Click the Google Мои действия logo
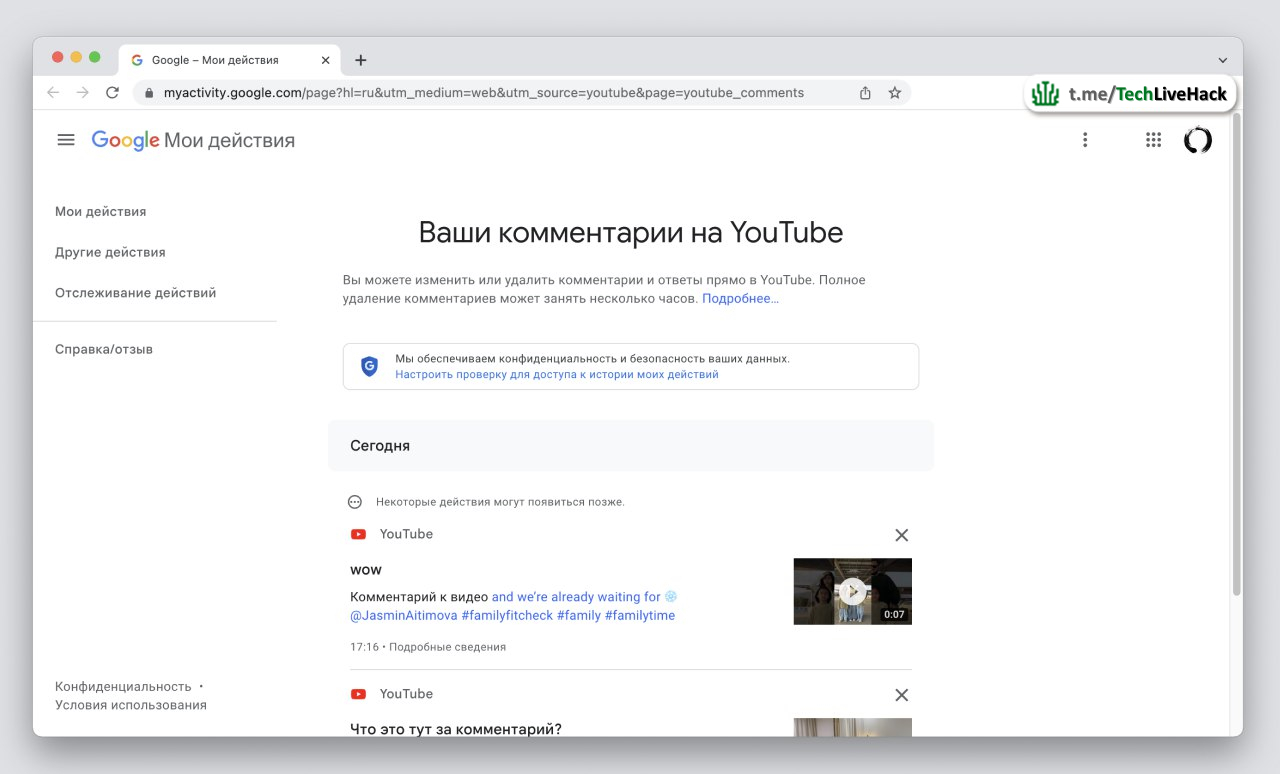Screen dimensions: 1280x774 pyautogui.click(x=193, y=140)
